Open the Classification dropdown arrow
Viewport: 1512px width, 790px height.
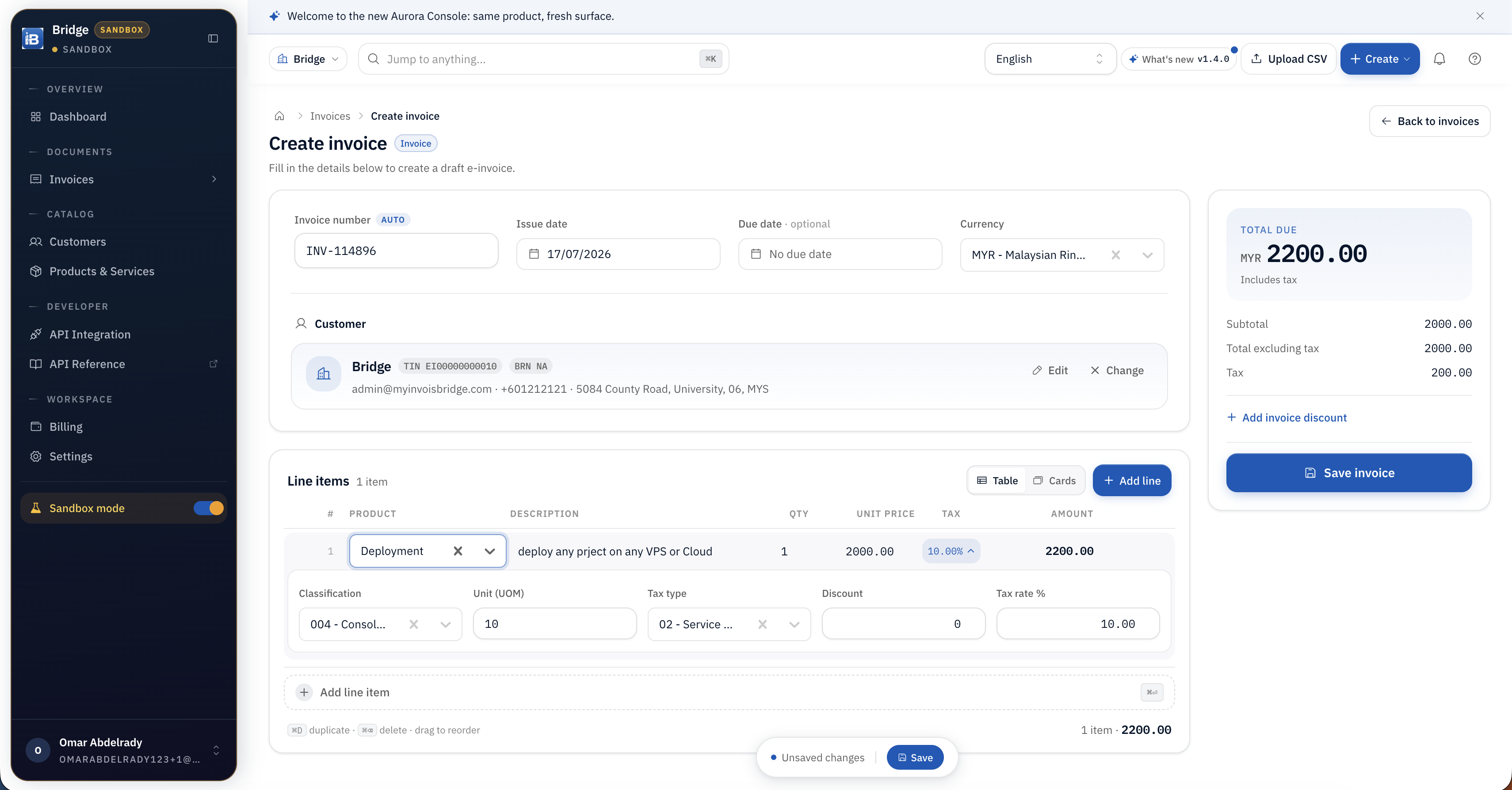[x=446, y=624]
